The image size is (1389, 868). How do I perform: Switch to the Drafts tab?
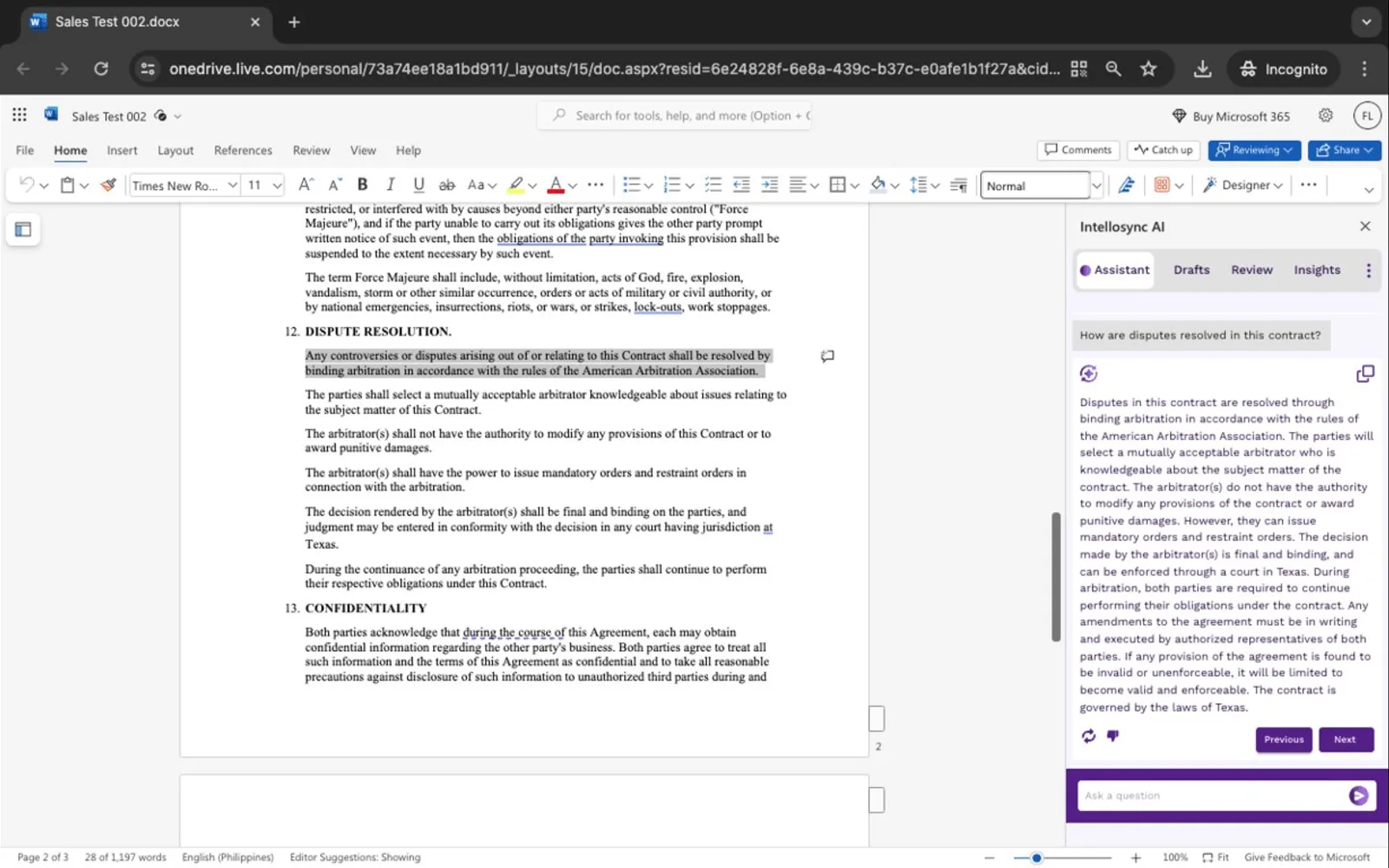(x=1191, y=270)
